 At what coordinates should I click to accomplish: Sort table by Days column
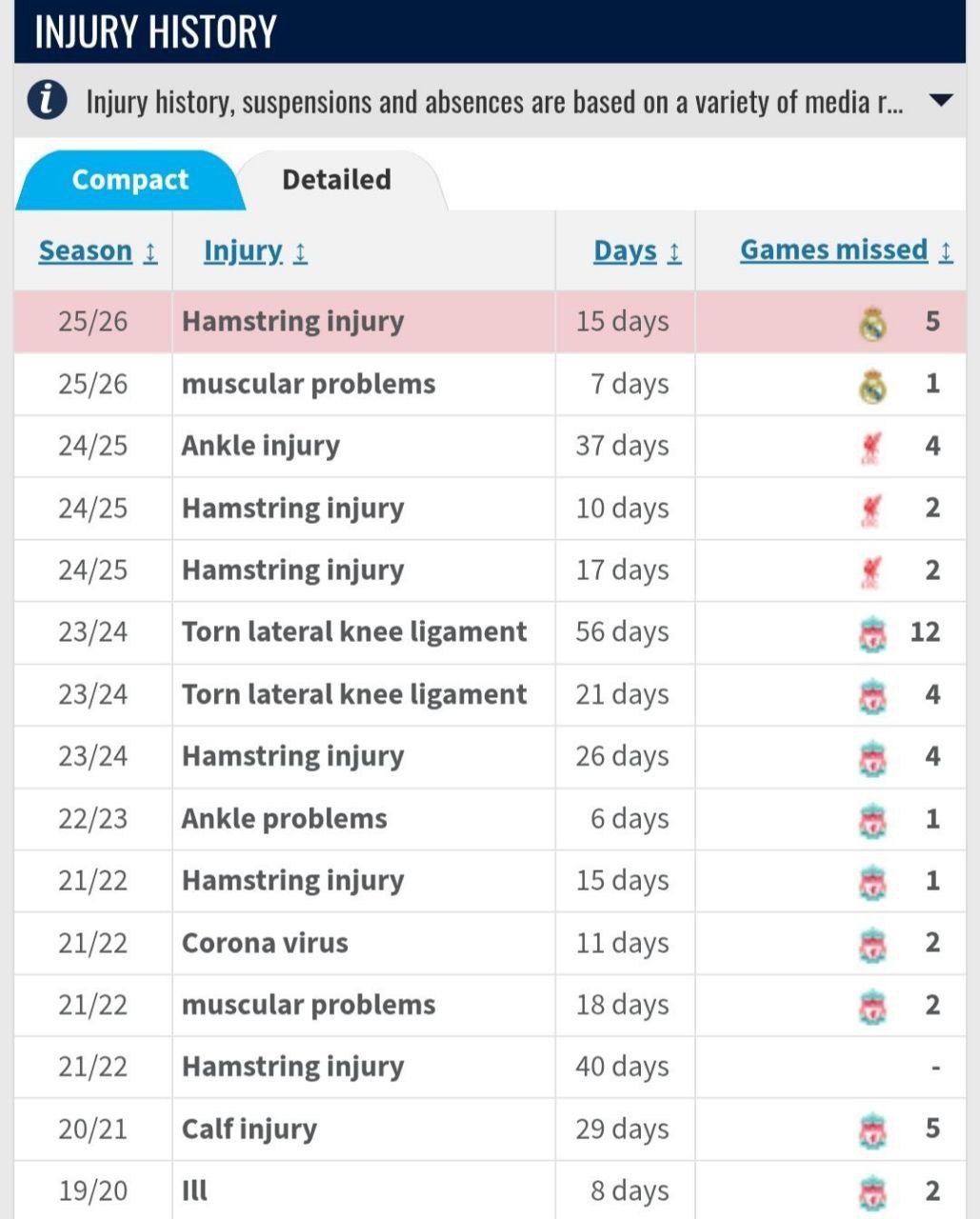coord(637,250)
